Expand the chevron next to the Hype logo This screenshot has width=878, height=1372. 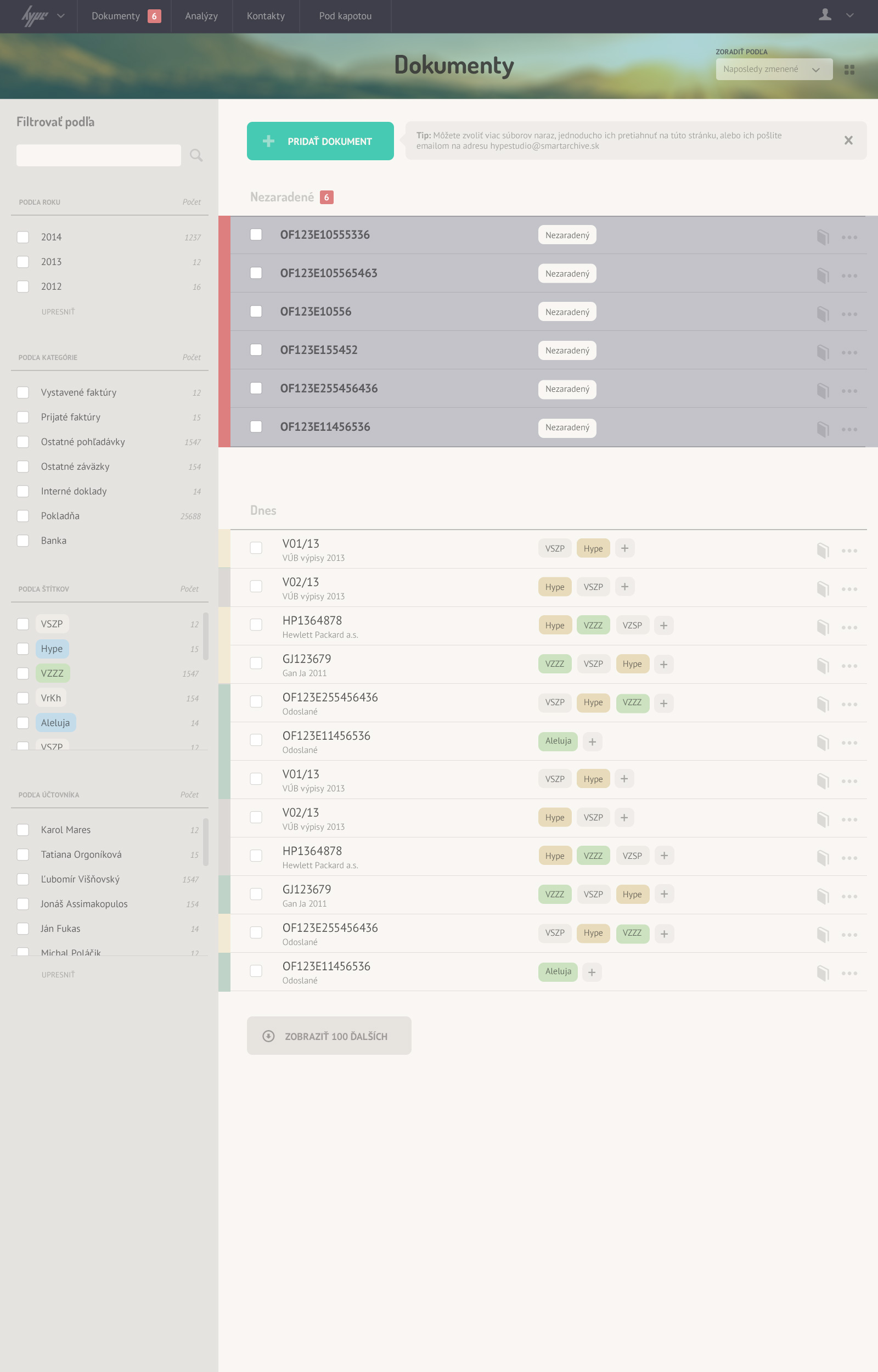tap(61, 16)
